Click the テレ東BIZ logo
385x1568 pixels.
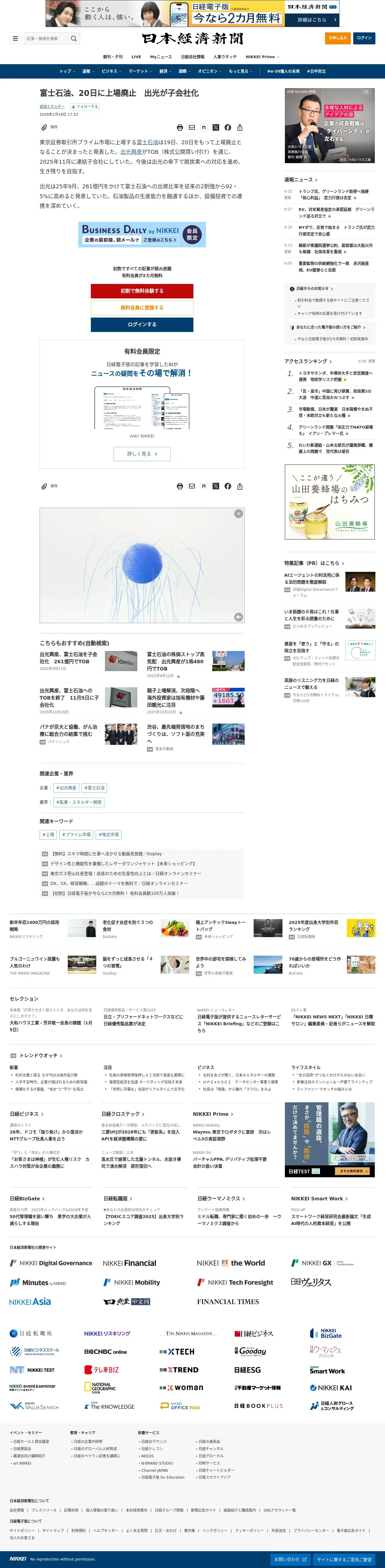[102, 1369]
